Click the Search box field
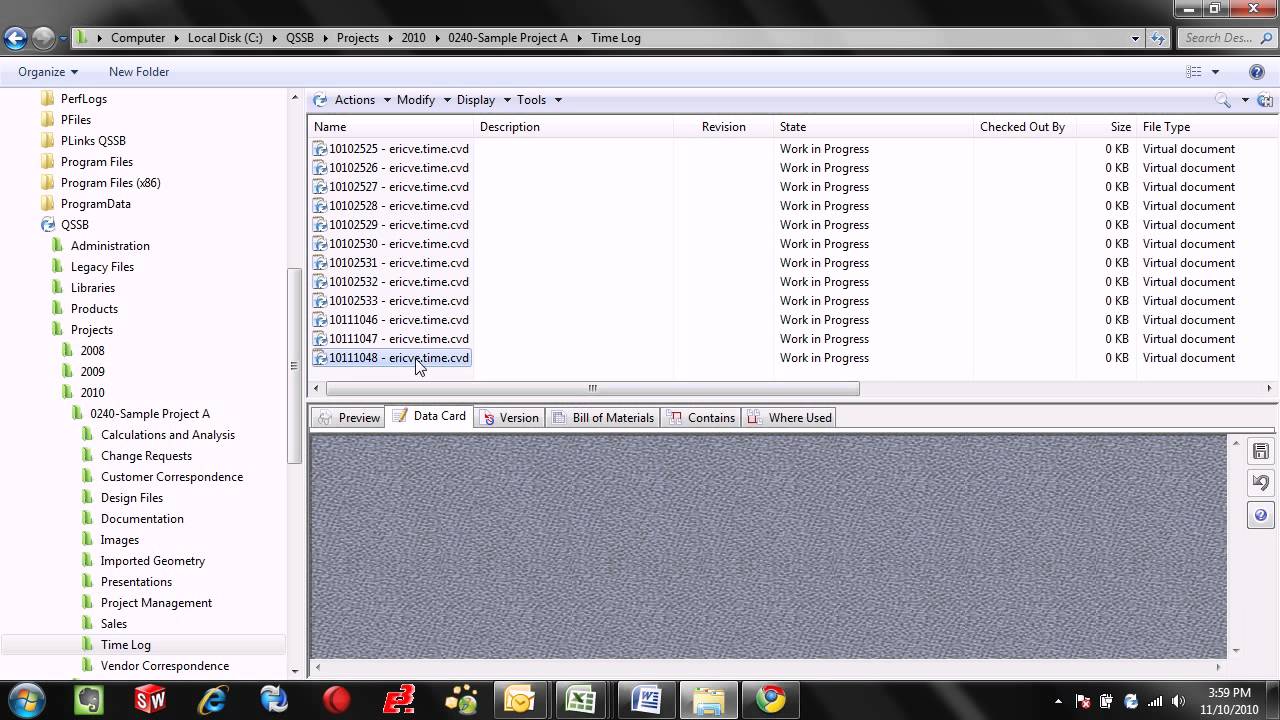The image size is (1280, 720). click(1226, 38)
